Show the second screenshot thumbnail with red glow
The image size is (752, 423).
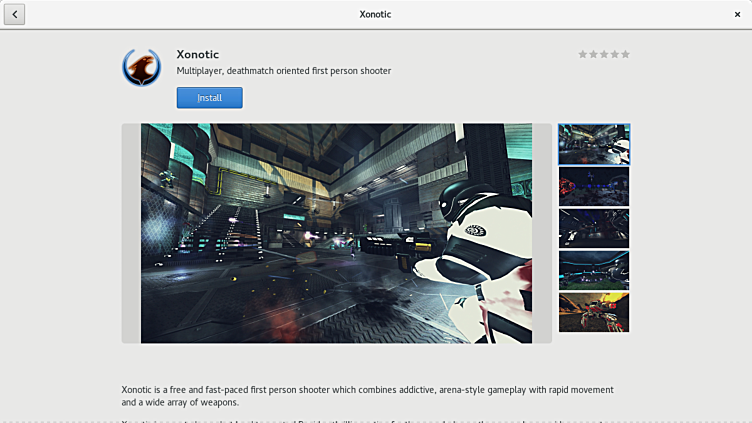tap(594, 186)
